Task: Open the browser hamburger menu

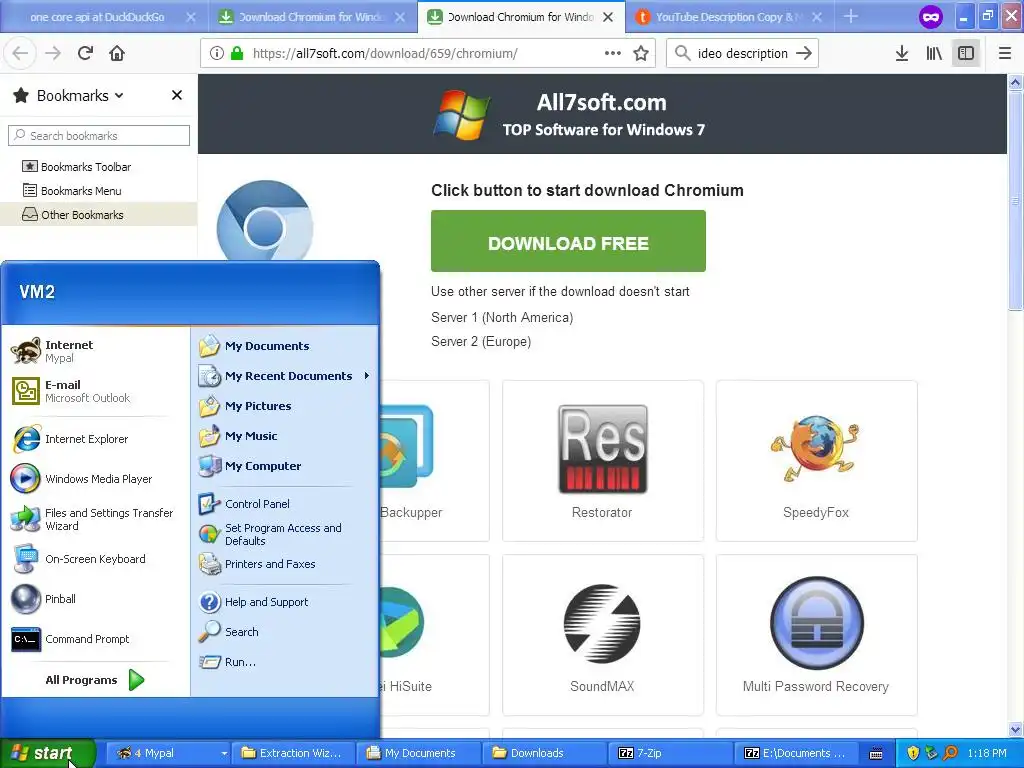Action: pos(1004,54)
